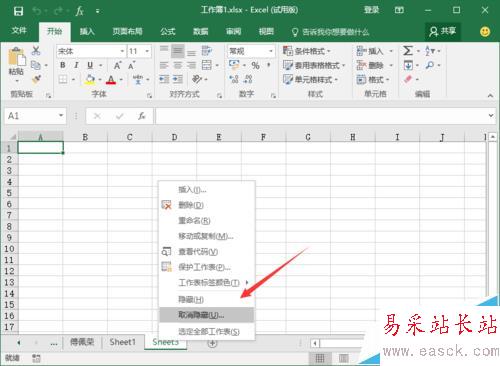Click the increase indent icon
The height and width of the screenshot is (366, 500).
[178, 79]
